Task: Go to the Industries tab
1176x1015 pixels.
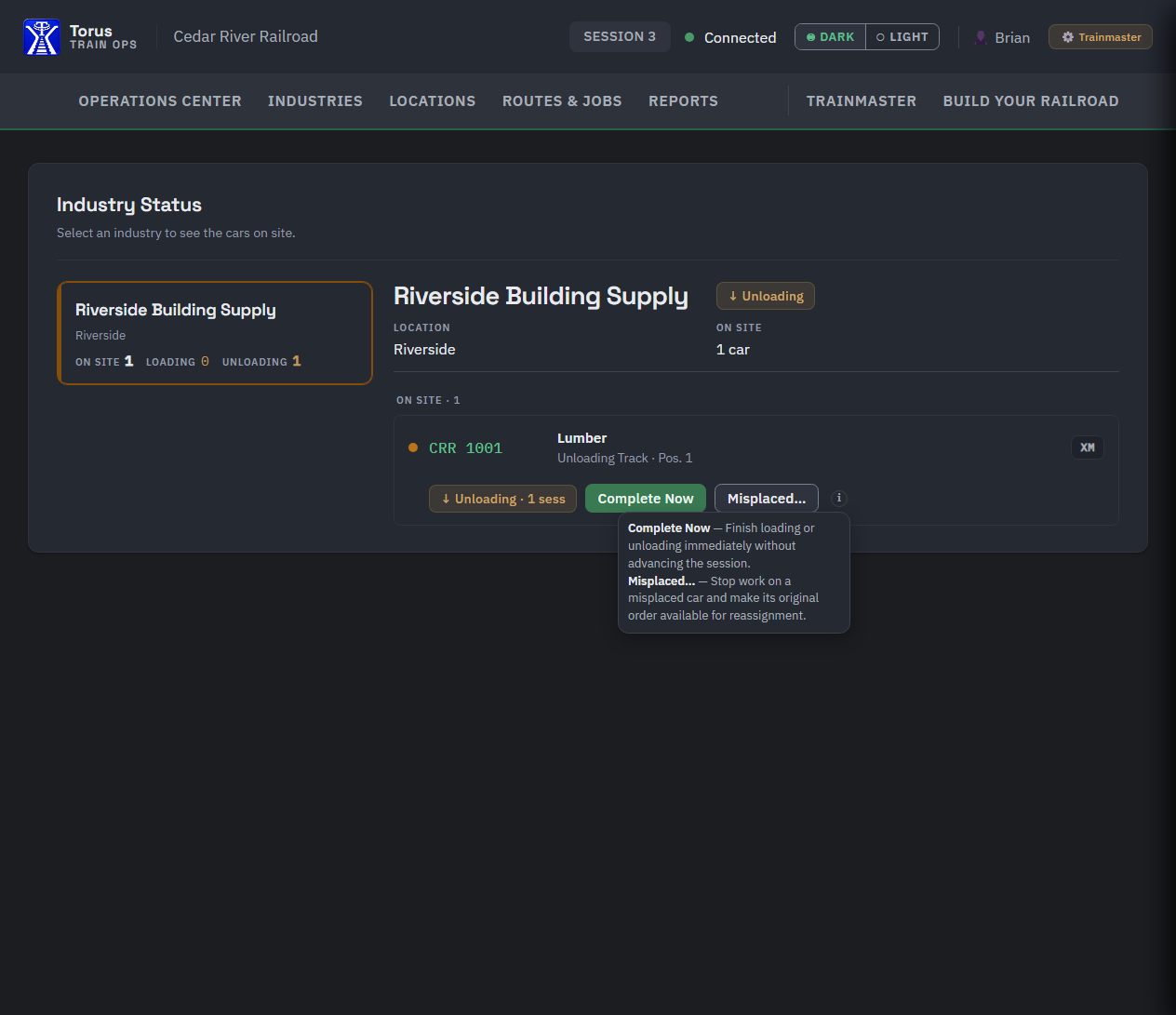Action: tap(315, 101)
